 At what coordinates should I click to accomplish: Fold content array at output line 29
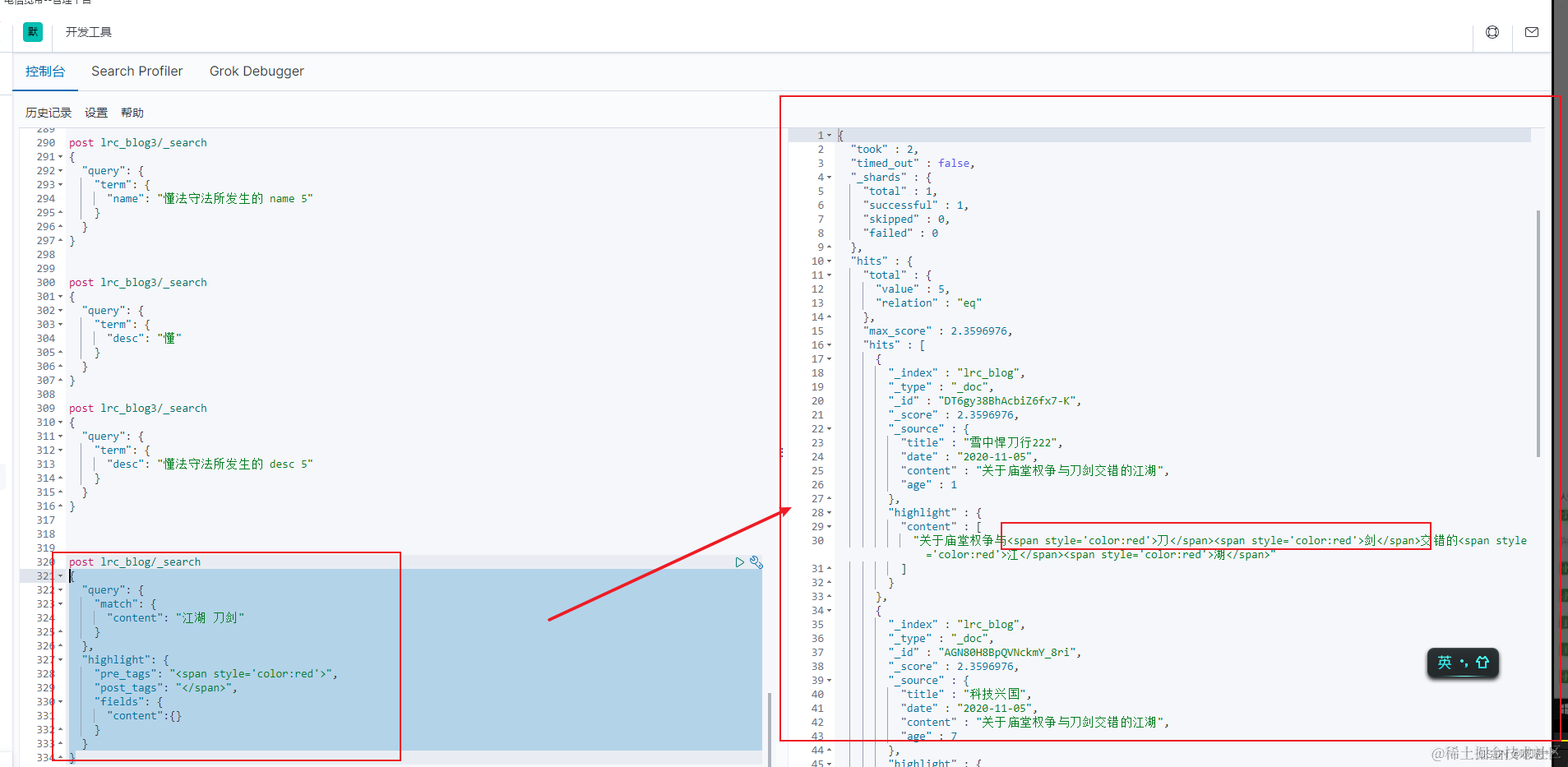coord(829,527)
